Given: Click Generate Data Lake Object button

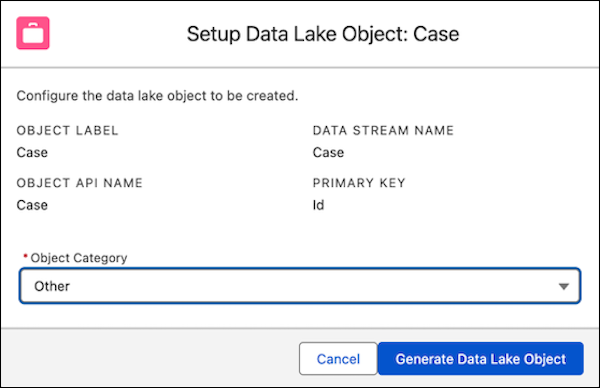Looking at the screenshot, I should click(x=481, y=359).
